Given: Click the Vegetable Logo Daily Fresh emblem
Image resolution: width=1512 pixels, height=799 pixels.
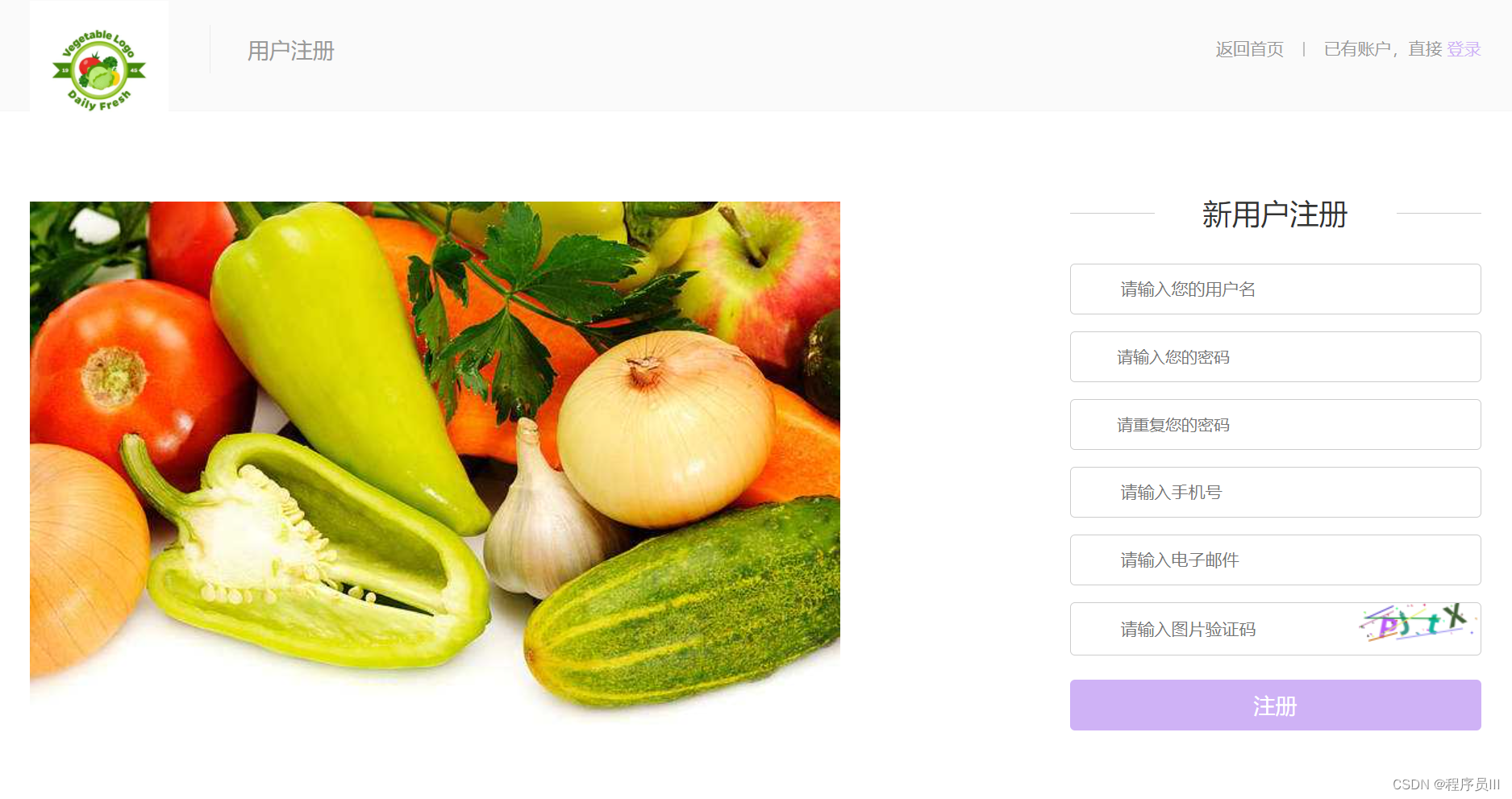Looking at the screenshot, I should tap(99, 70).
